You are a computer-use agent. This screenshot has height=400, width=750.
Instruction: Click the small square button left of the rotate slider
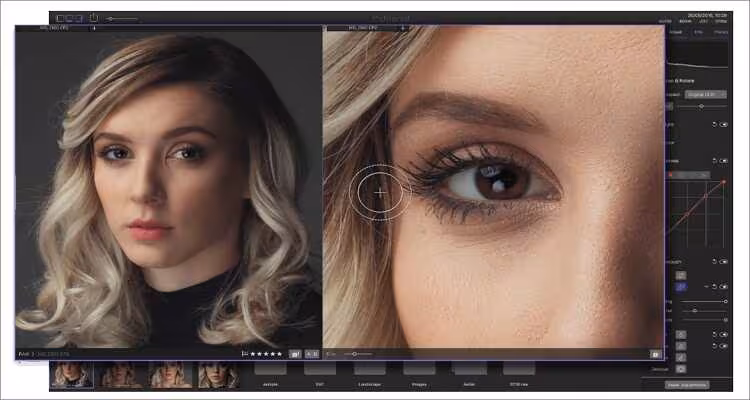pyautogui.click(x=670, y=106)
